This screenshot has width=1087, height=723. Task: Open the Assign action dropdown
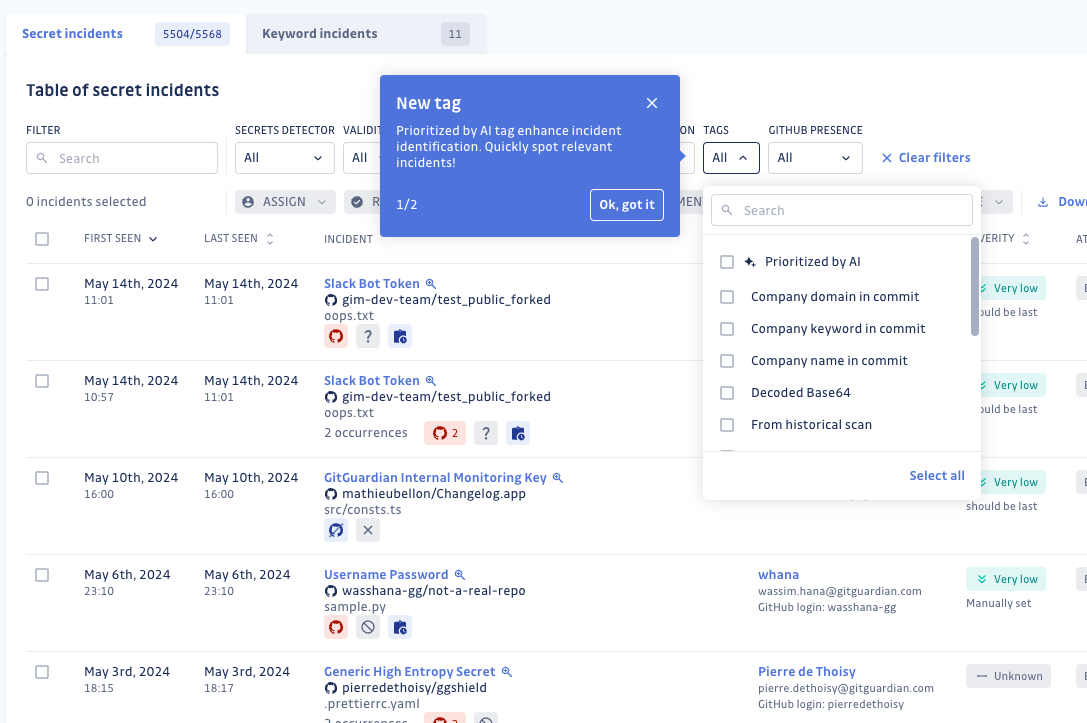pyautogui.click(x=285, y=202)
